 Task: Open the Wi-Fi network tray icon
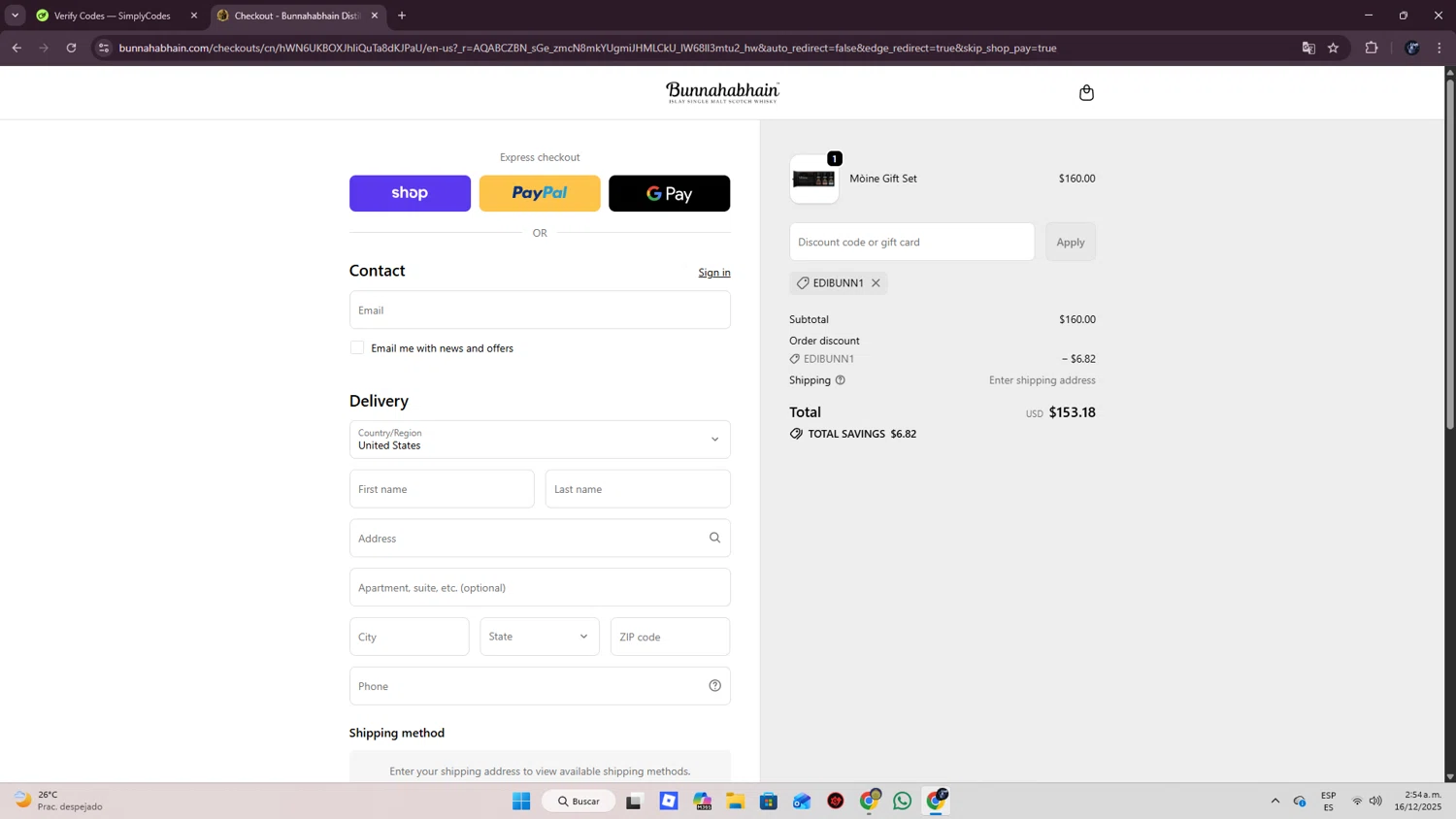pyautogui.click(x=1357, y=802)
